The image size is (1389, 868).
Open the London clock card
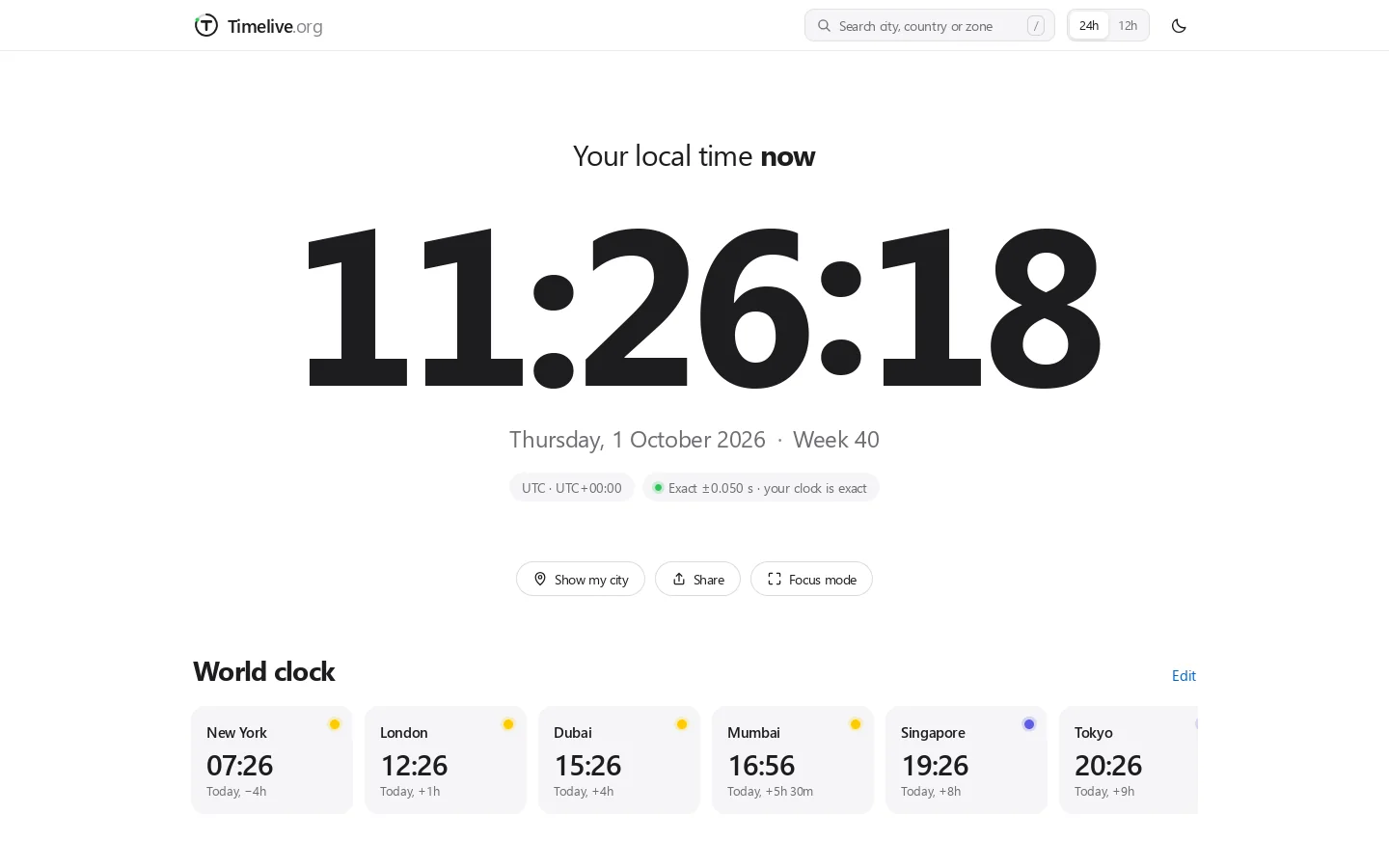tap(446, 760)
